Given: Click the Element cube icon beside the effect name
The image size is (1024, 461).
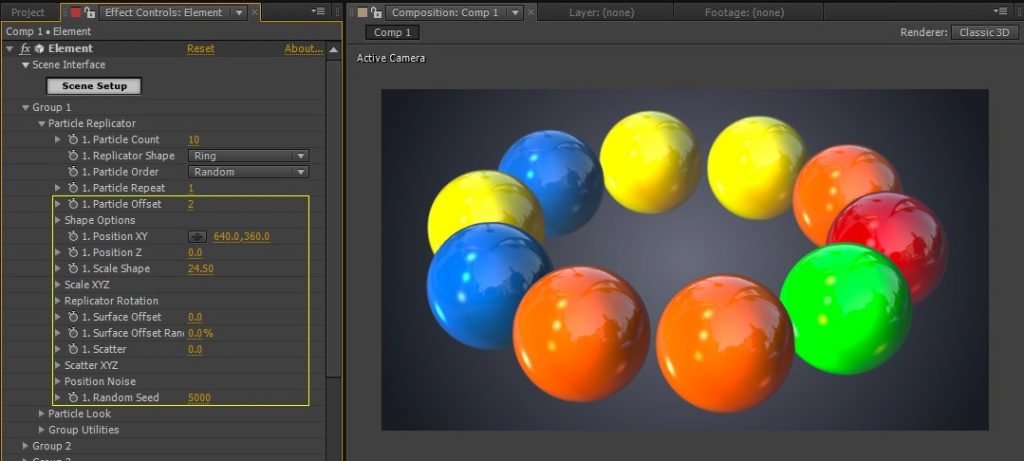Looking at the screenshot, I should [x=39, y=49].
